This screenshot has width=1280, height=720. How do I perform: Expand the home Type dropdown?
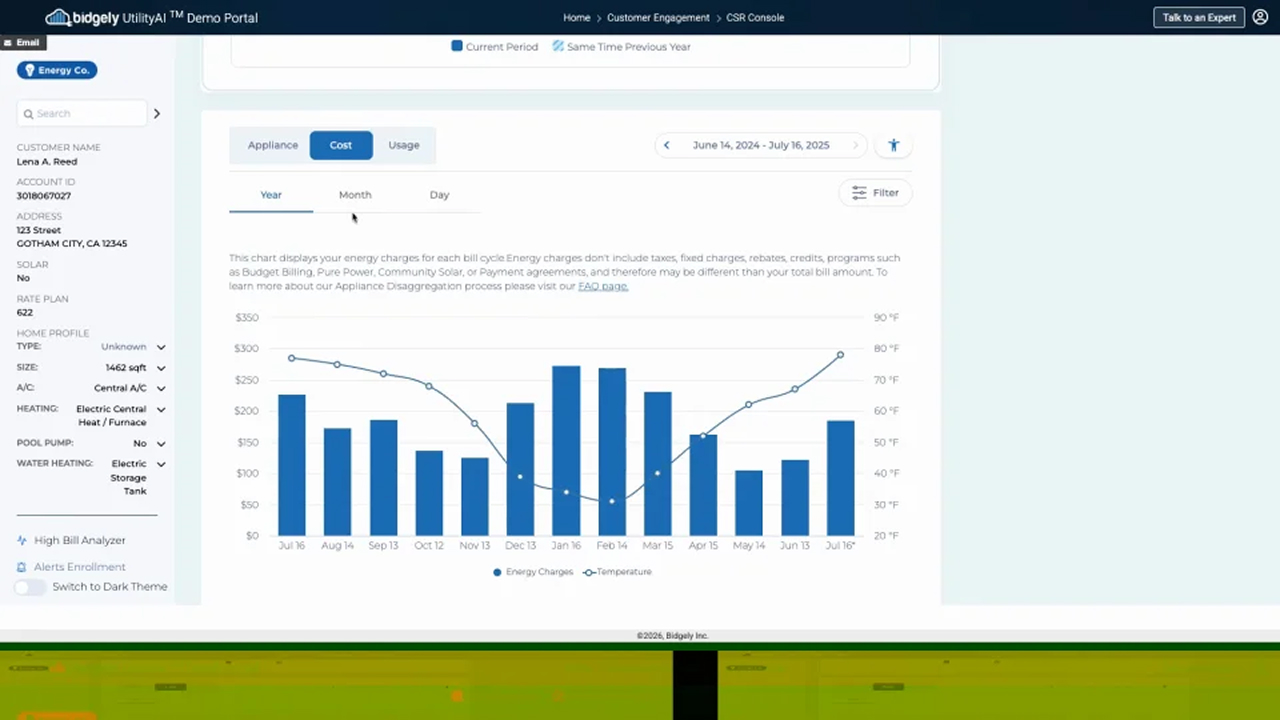pyautogui.click(x=161, y=347)
